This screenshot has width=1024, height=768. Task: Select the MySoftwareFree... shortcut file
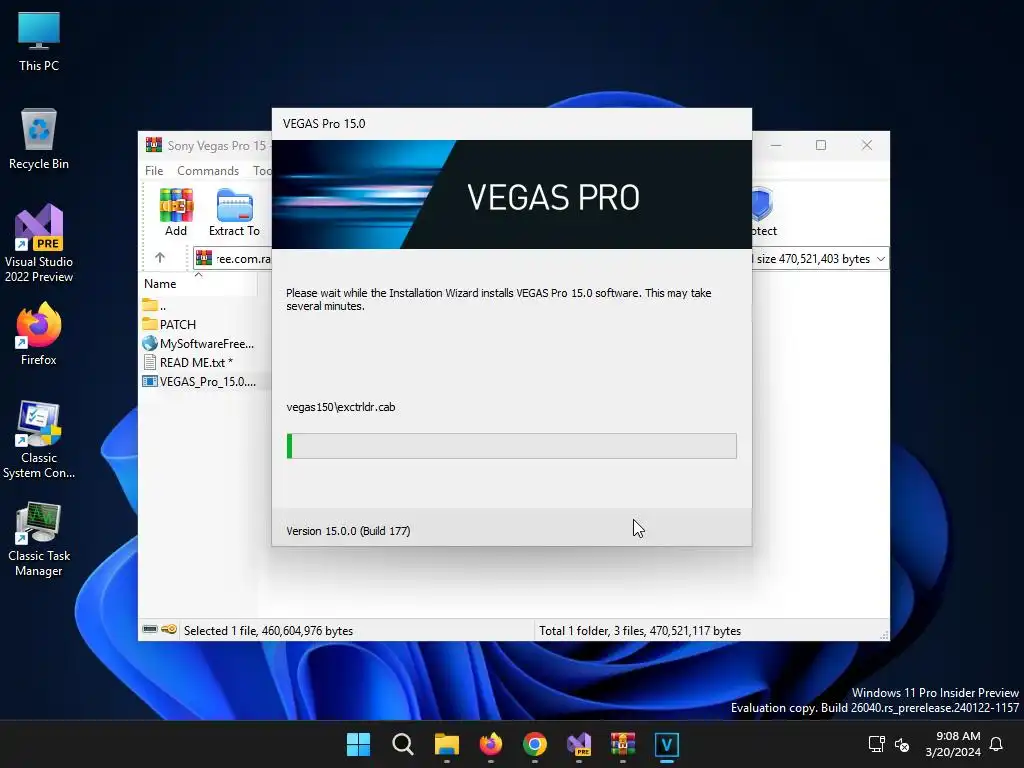pyautogui.click(x=197, y=344)
